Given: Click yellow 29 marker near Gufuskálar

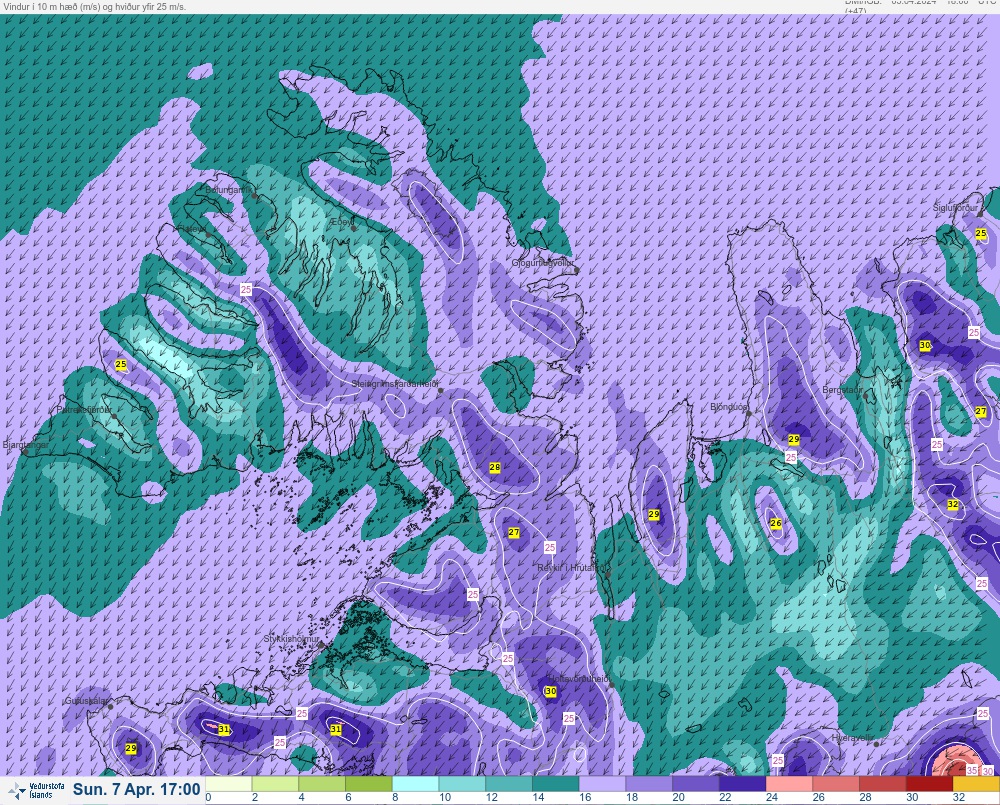Looking at the screenshot, I should (131, 748).
